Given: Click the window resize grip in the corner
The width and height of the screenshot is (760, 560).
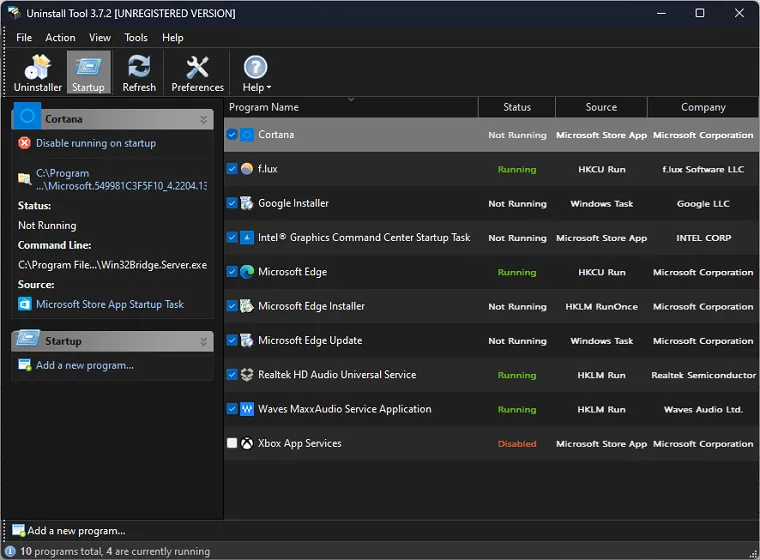Looking at the screenshot, I should click(753, 554).
